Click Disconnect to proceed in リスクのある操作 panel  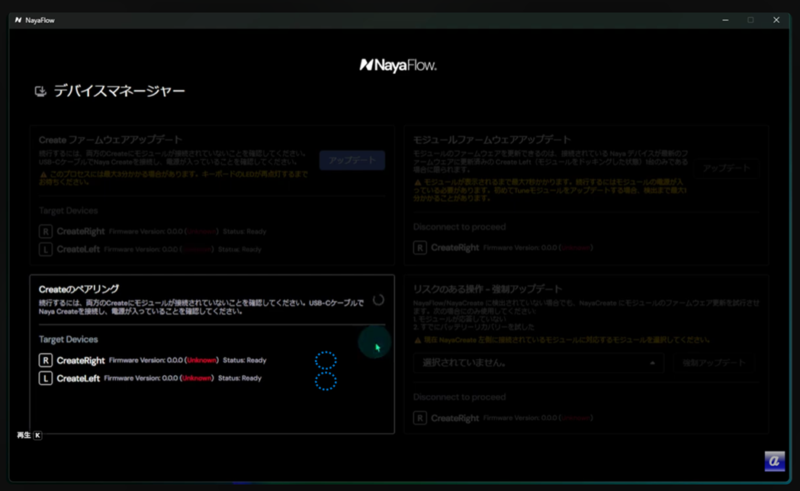[459, 397]
